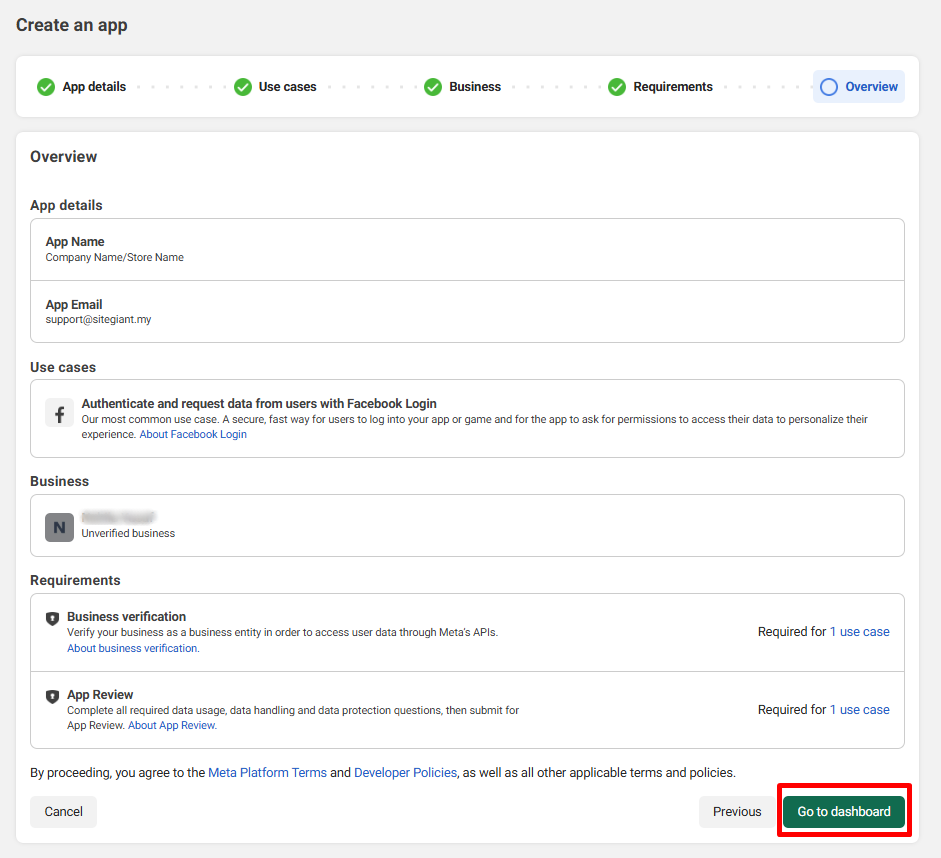Click the 'Business verification' requirement title
The height and width of the screenshot is (858, 941).
127,617
